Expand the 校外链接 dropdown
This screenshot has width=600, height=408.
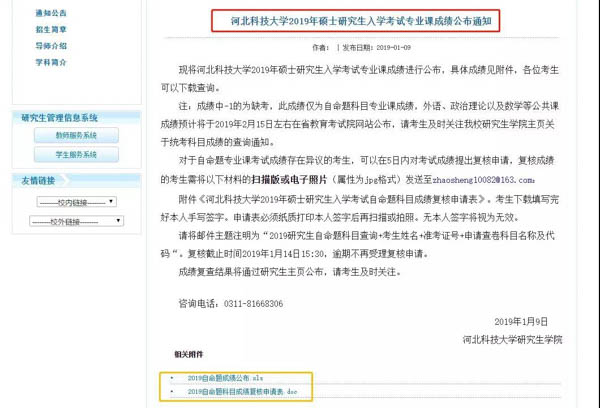point(74,222)
